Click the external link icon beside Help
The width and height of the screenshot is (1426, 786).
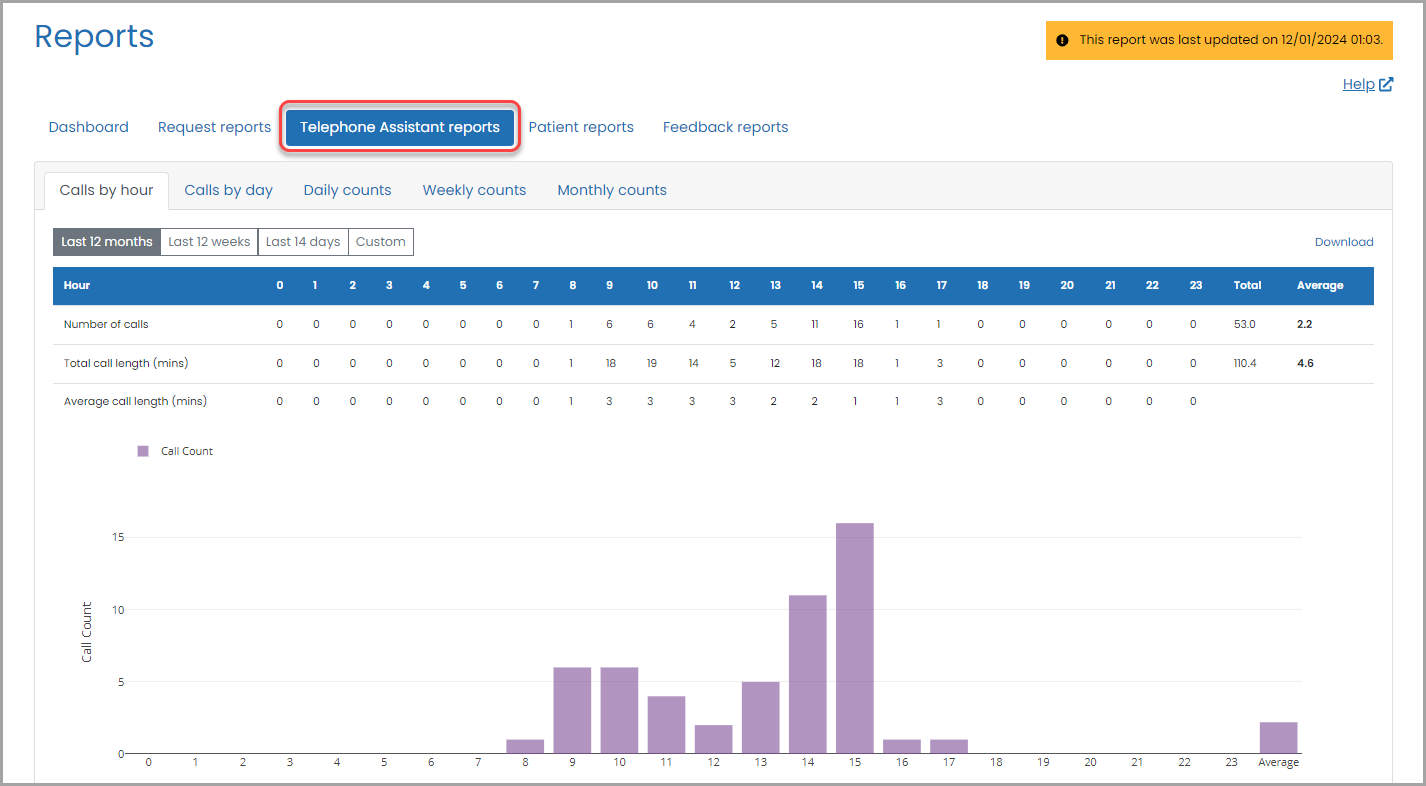click(x=1386, y=85)
